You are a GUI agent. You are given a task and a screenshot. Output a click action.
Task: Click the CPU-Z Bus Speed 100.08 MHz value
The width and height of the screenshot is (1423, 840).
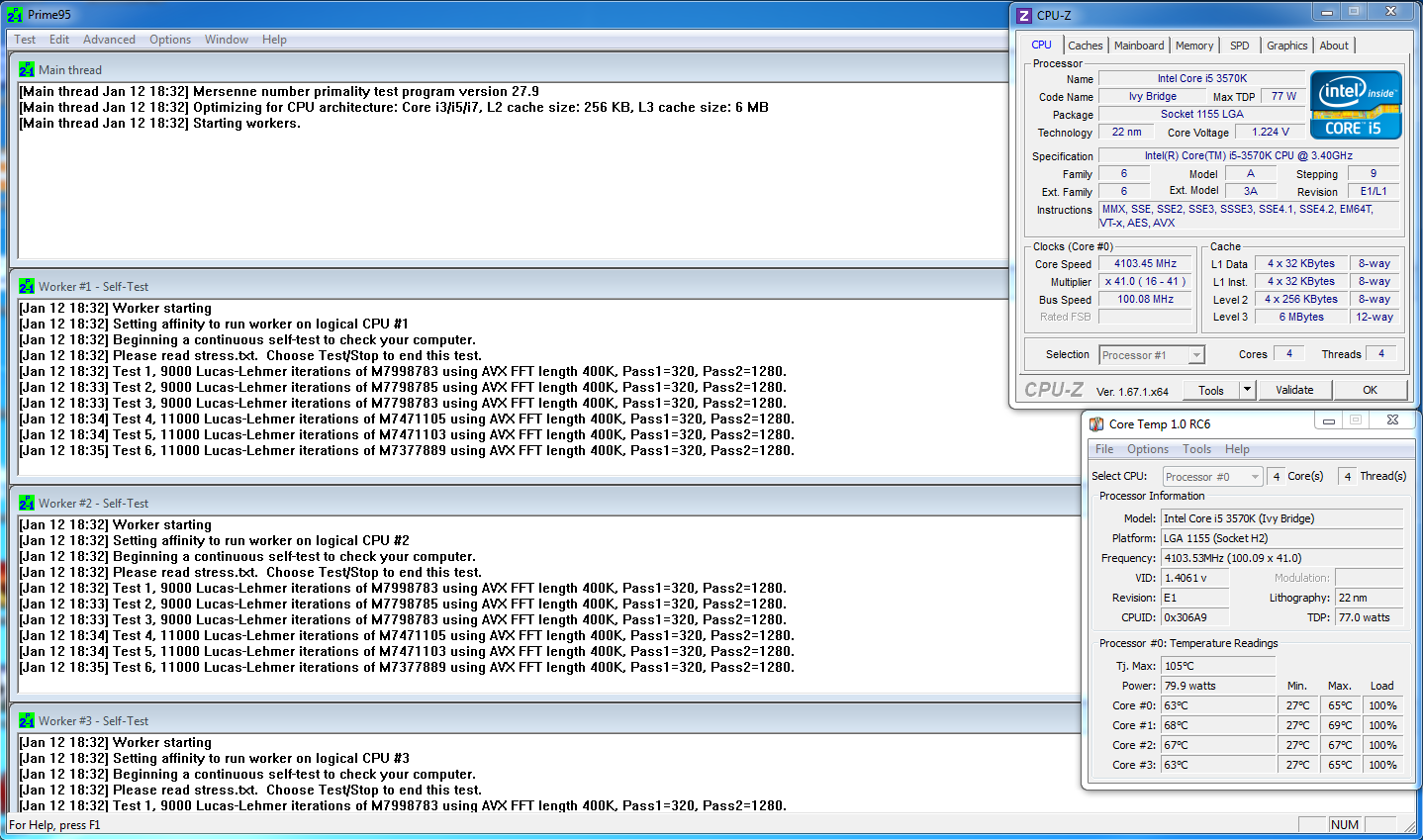1145,300
